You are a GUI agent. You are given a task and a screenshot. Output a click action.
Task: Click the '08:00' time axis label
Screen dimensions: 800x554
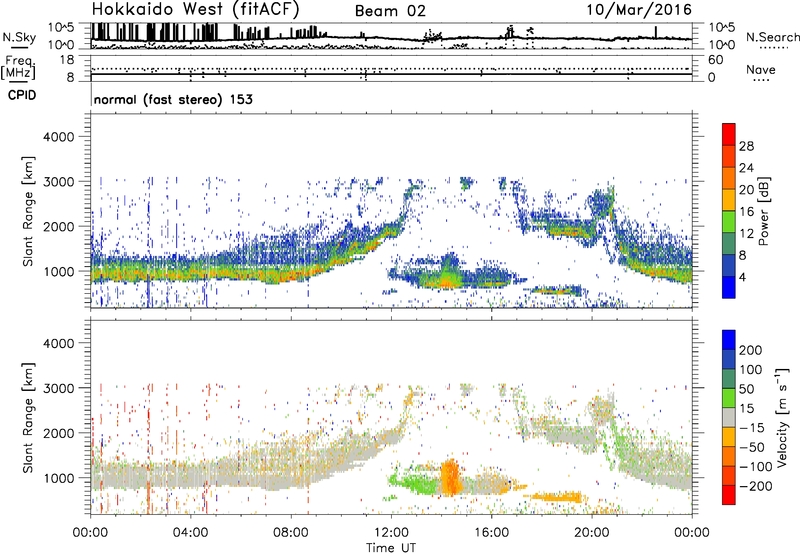(290, 533)
